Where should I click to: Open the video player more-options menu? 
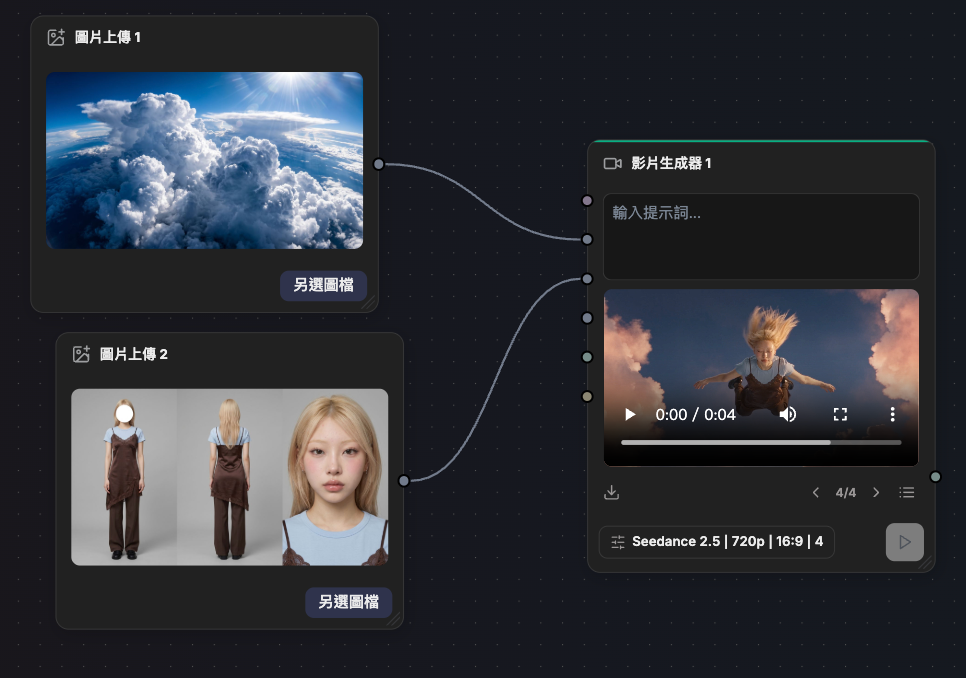[892, 414]
